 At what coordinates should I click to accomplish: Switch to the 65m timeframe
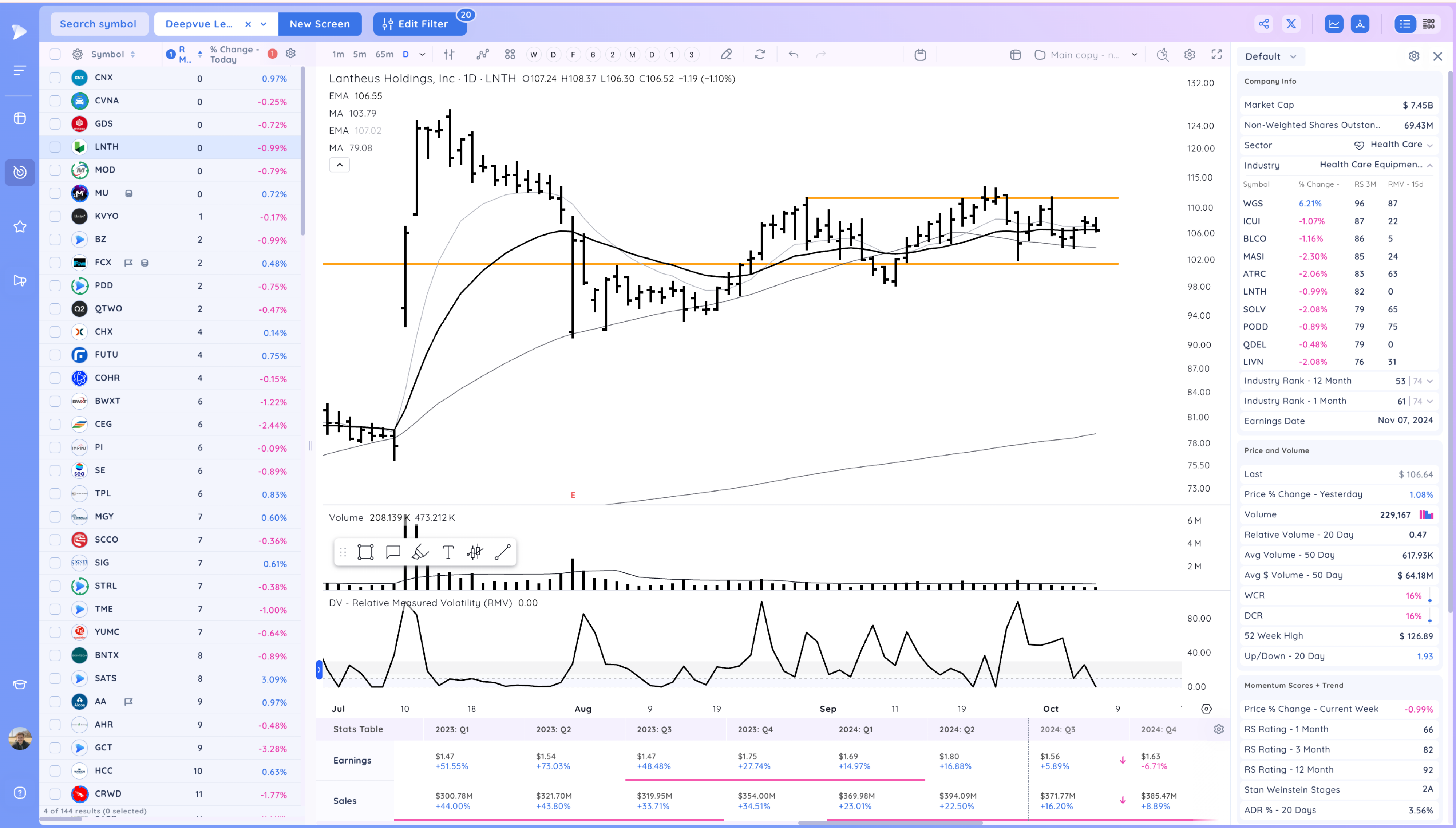384,55
